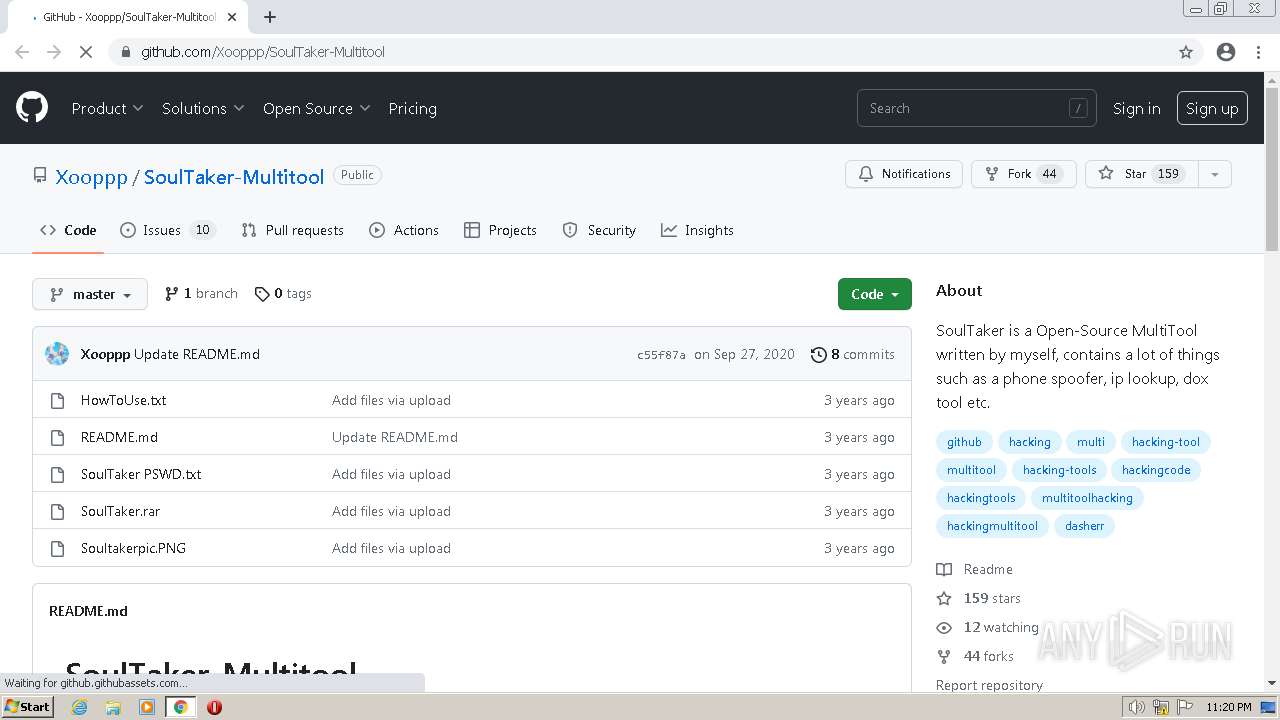
Task: Expand the star lists dropdown arrow
Action: 1214,174
